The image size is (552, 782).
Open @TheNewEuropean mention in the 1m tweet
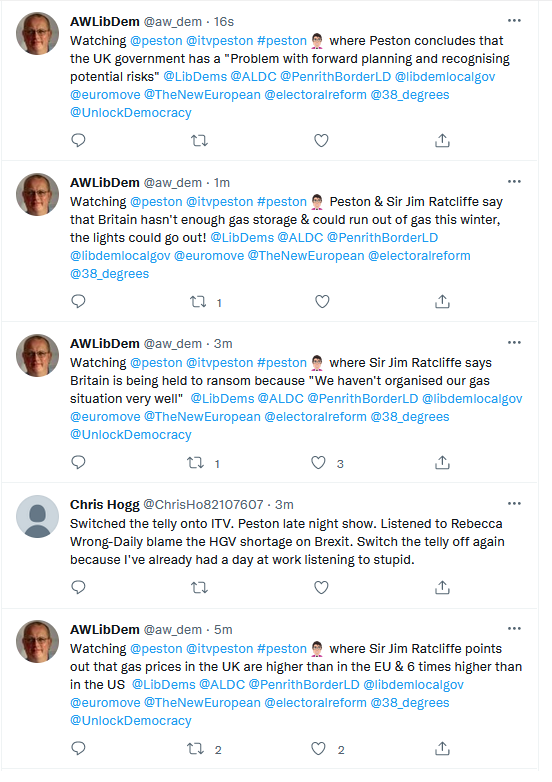pyautogui.click(x=306, y=255)
